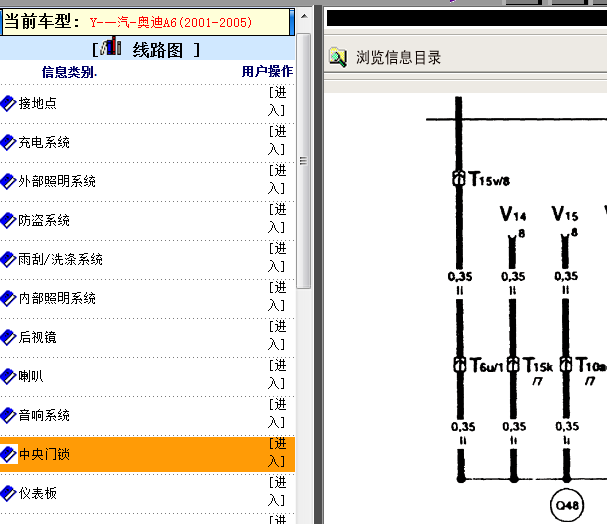Click the left panel scrollbar thumb
Screen dimensions: 607x524
coord(304,161)
